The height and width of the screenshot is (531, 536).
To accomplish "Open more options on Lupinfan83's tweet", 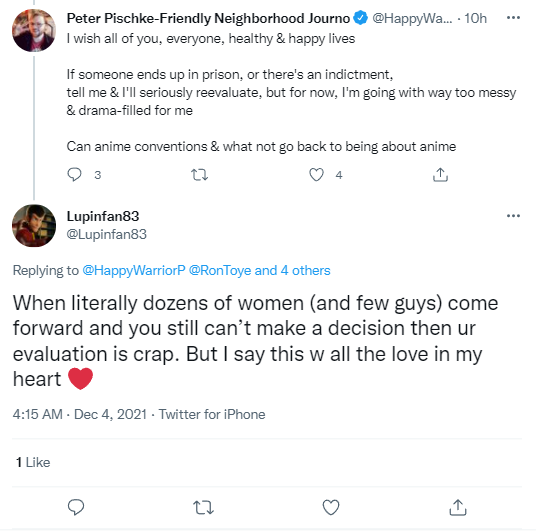I will [513, 216].
